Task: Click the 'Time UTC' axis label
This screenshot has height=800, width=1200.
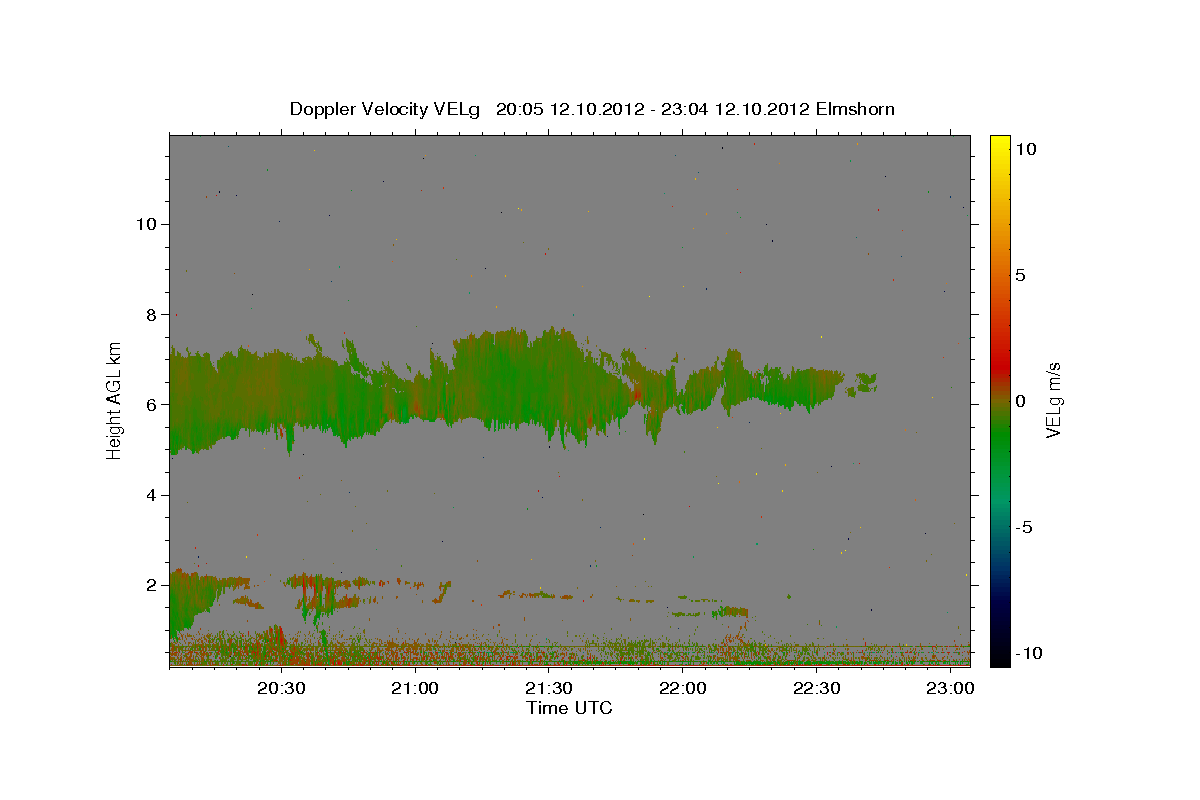Action: (x=569, y=708)
